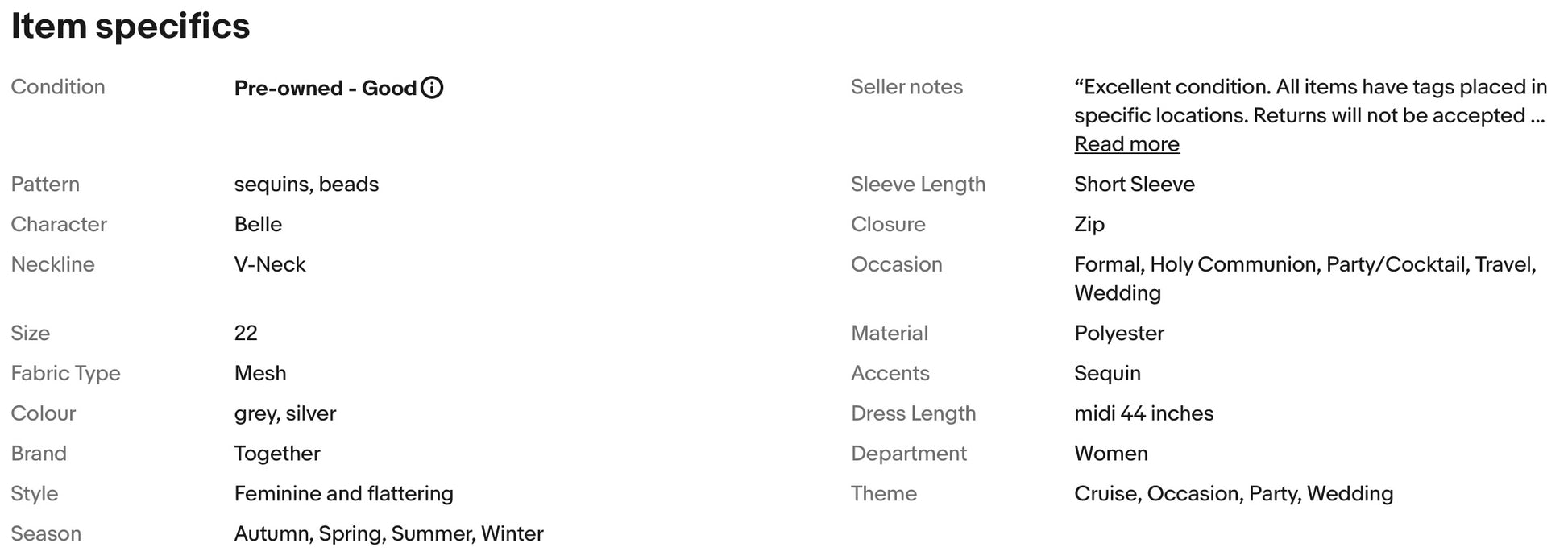The width and height of the screenshot is (1568, 560).
Task: Click the seller notes quote text
Action: 1309,101
